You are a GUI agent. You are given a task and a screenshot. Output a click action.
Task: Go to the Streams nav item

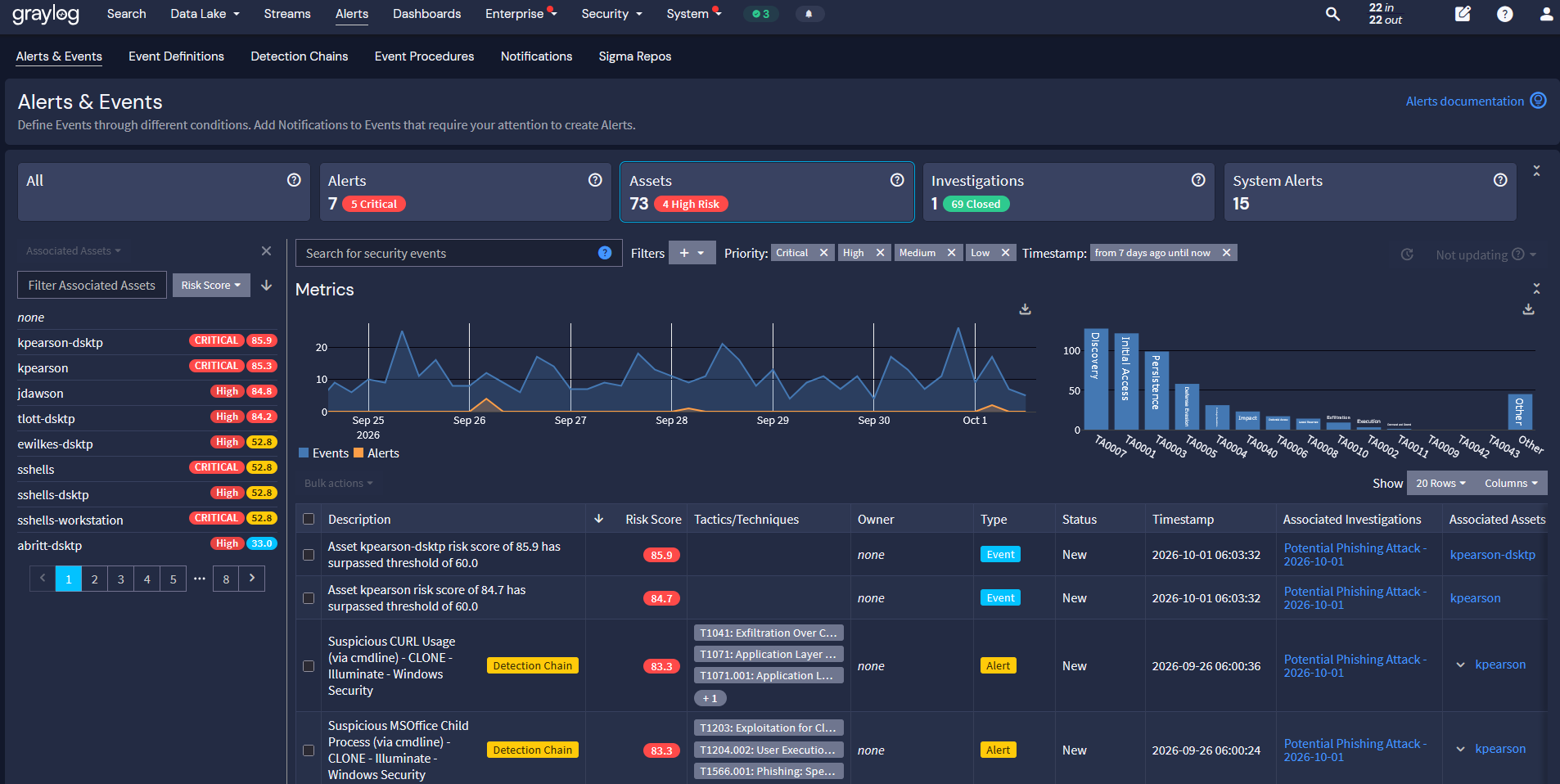(x=287, y=14)
